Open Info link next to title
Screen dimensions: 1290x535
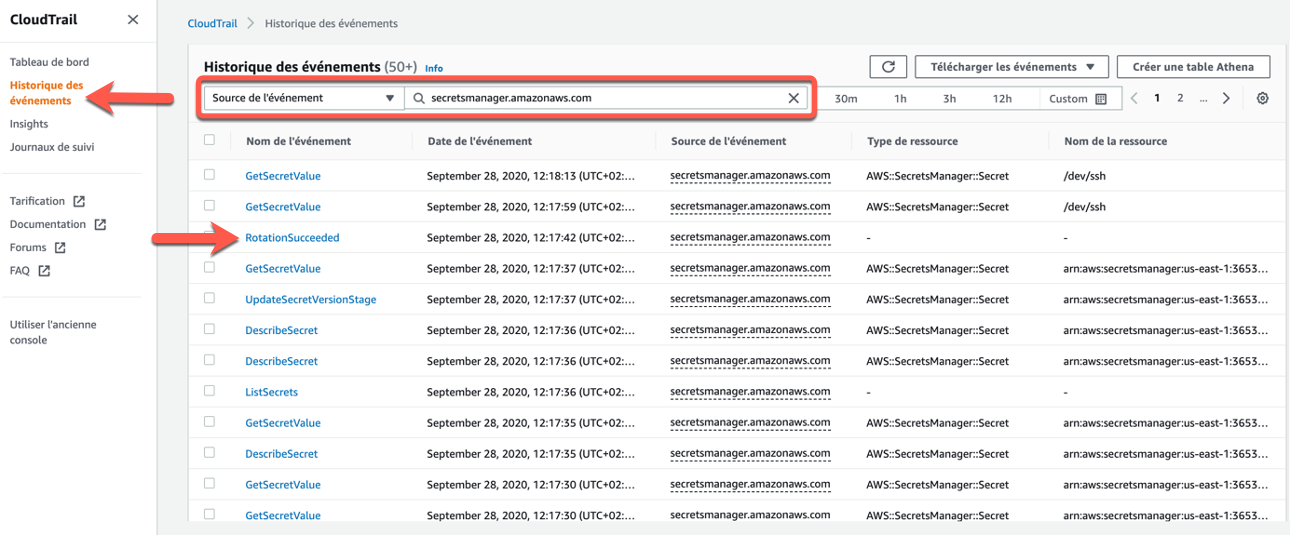coord(434,68)
